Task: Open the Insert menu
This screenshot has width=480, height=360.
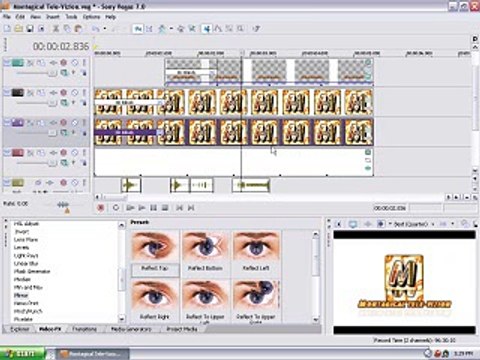Action: [53, 17]
